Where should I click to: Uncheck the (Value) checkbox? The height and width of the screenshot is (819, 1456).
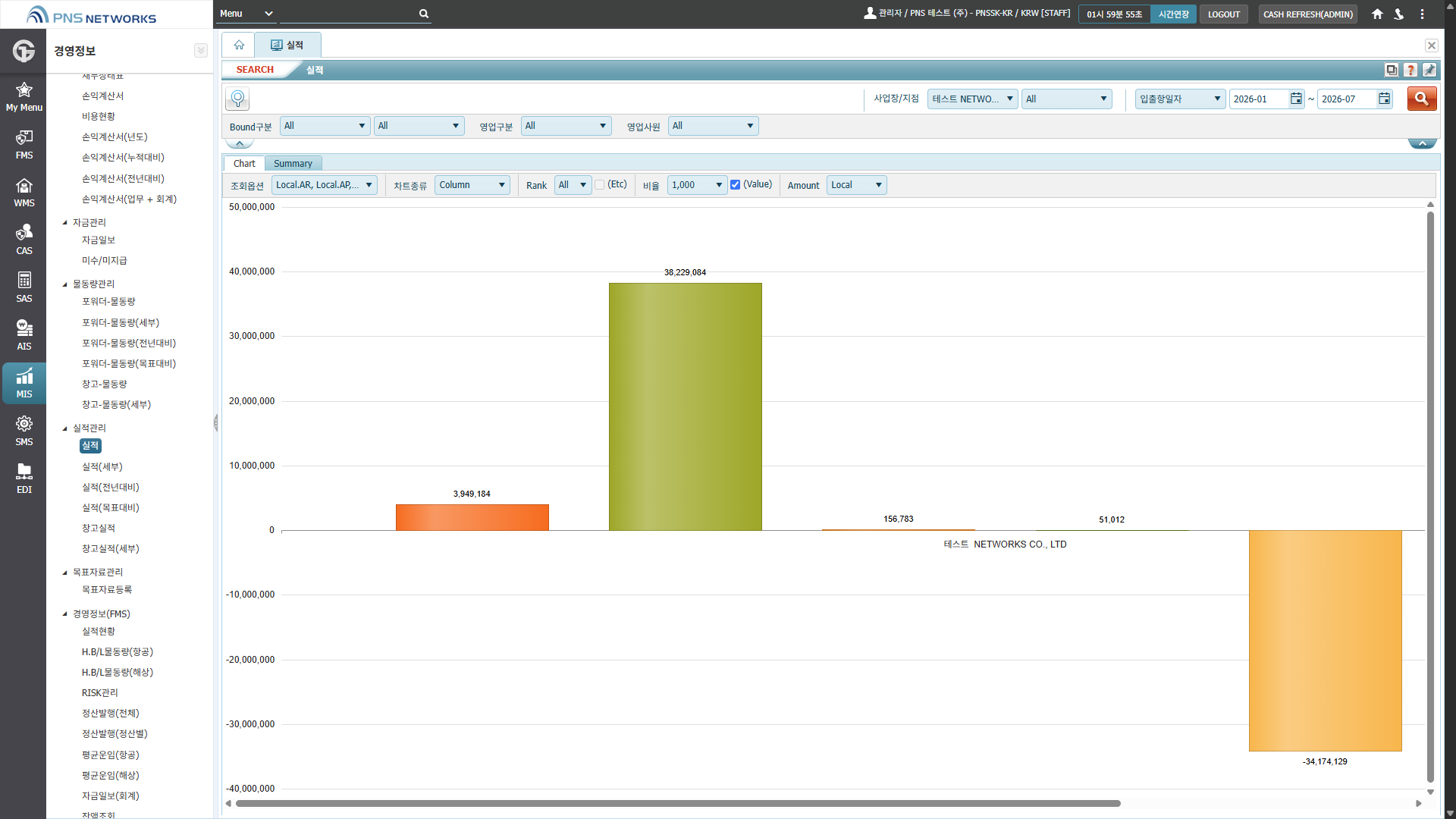pos(735,185)
